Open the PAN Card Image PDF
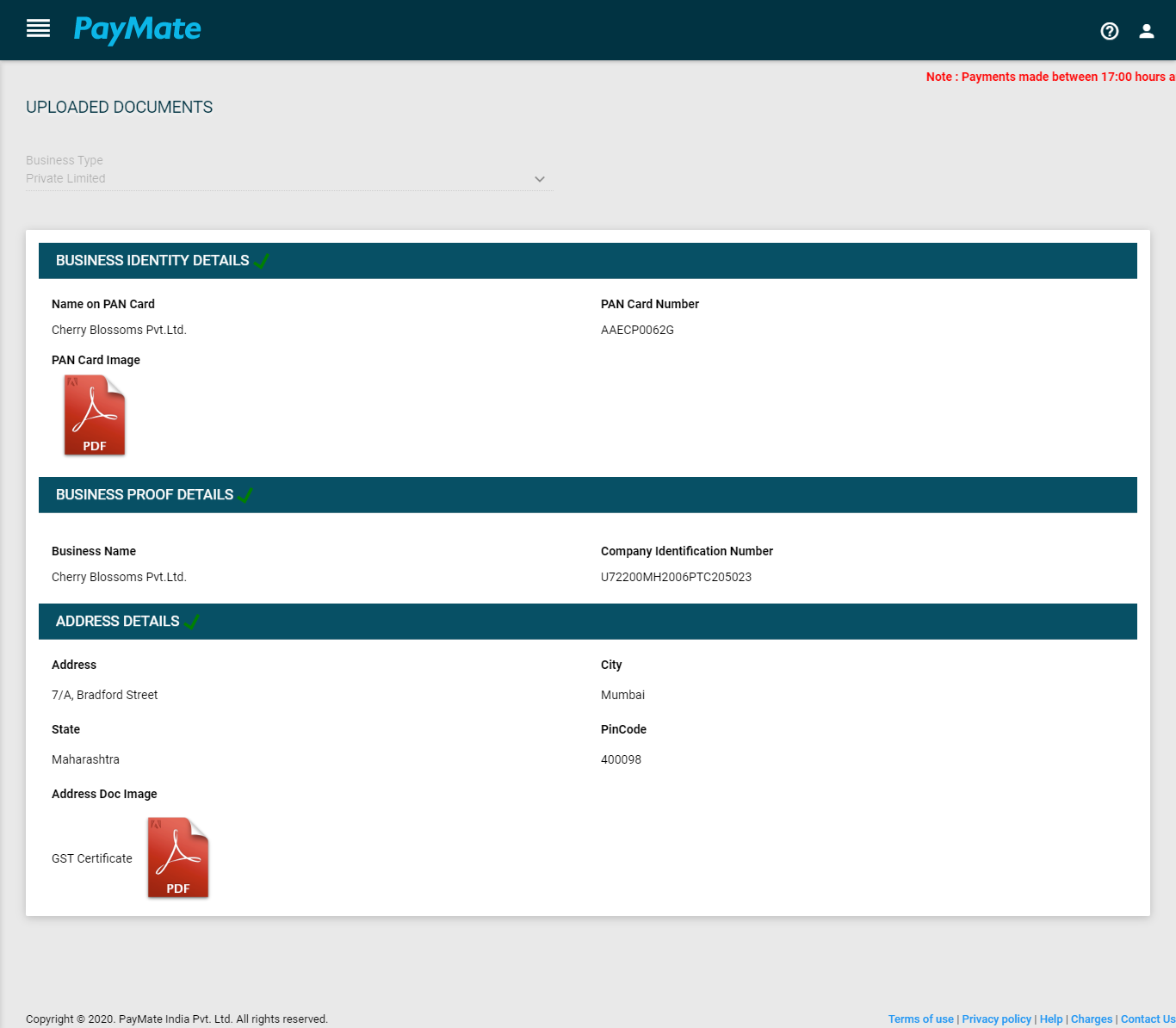1176x1028 pixels. tap(95, 415)
